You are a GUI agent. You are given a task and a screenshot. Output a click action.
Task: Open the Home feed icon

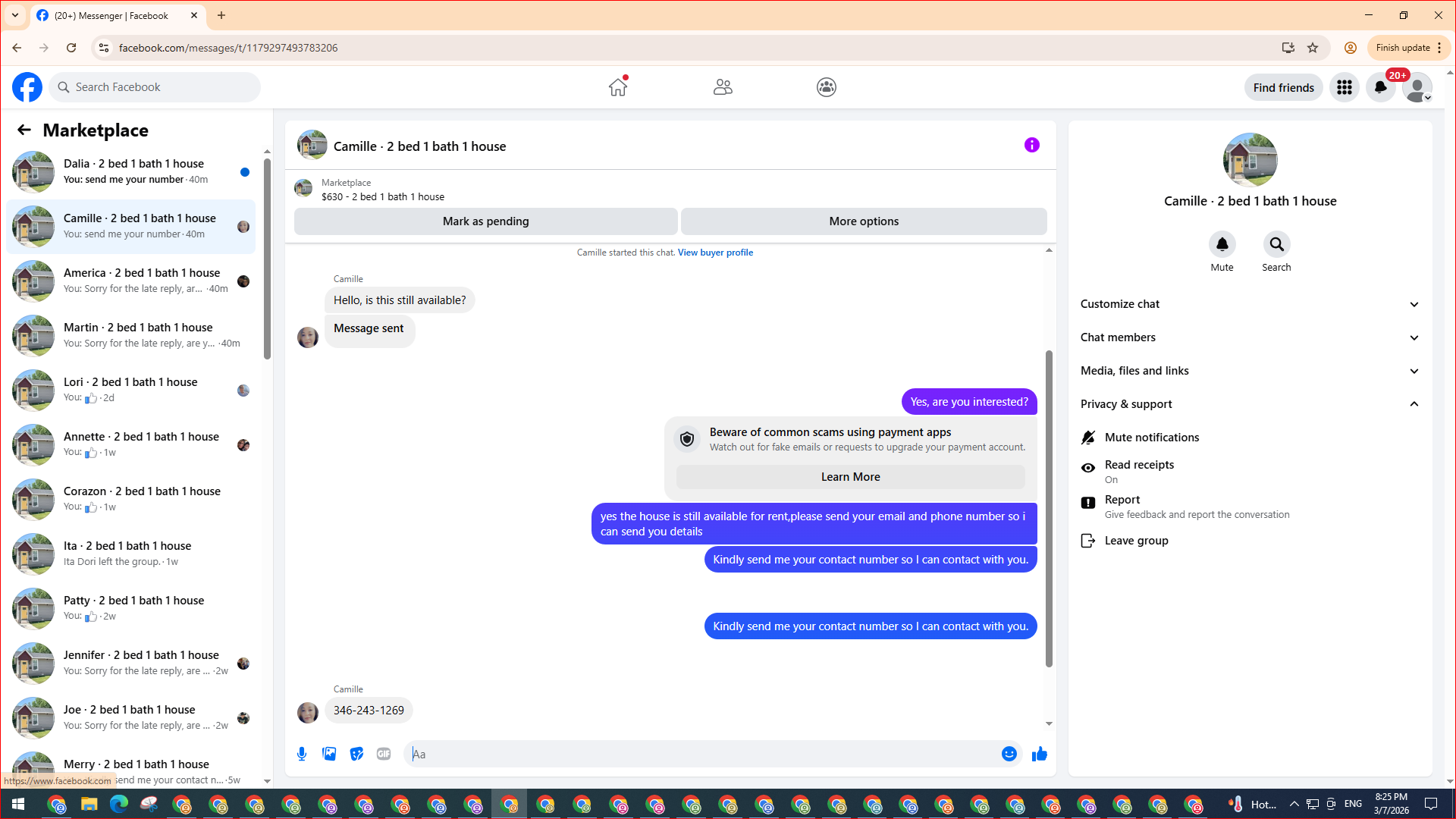(x=618, y=87)
